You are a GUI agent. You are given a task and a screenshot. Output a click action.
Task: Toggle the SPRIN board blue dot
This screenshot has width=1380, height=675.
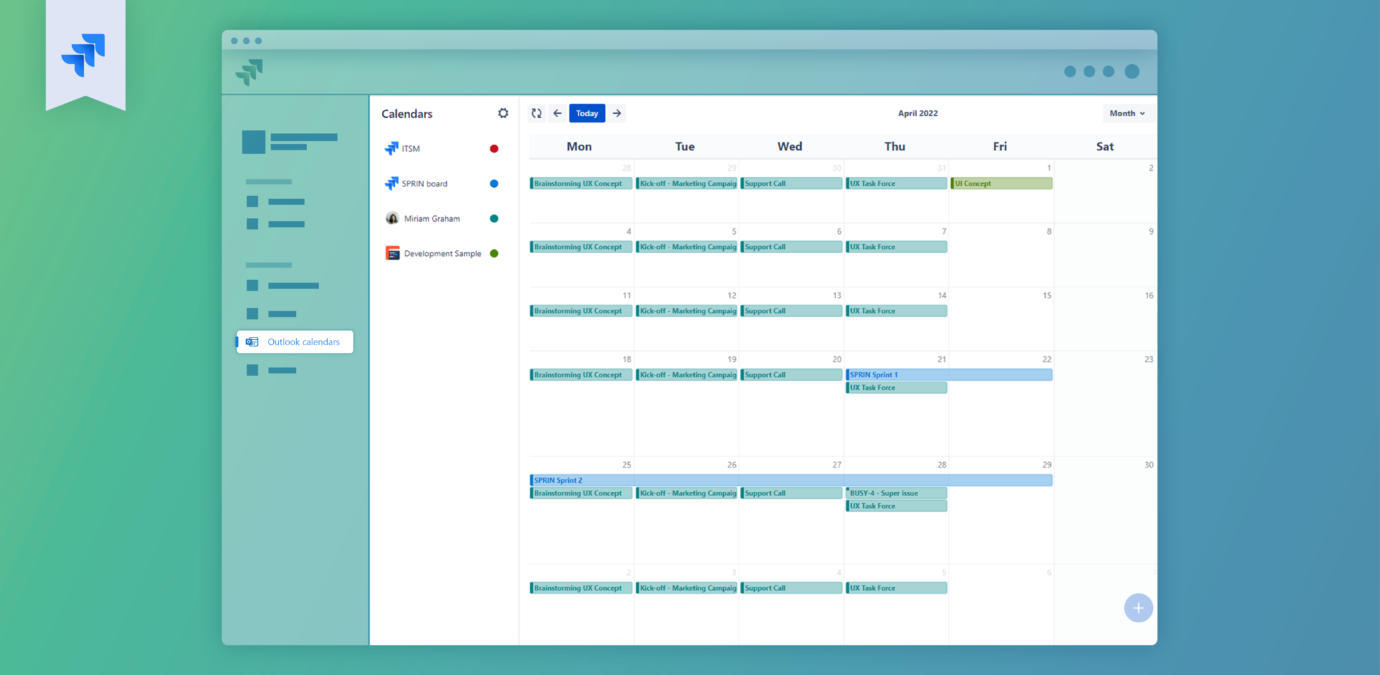point(494,184)
